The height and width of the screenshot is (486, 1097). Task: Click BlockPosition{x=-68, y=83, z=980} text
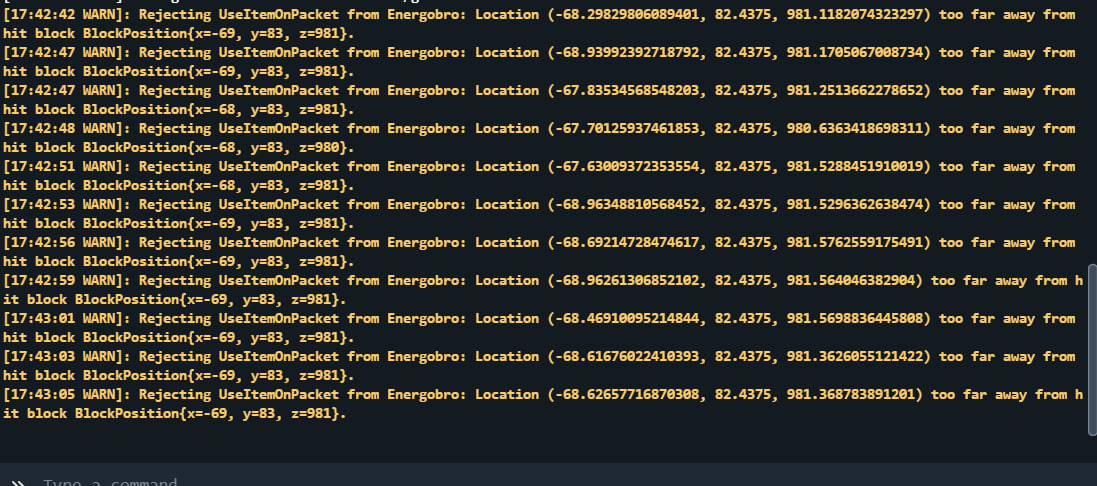[215, 148]
